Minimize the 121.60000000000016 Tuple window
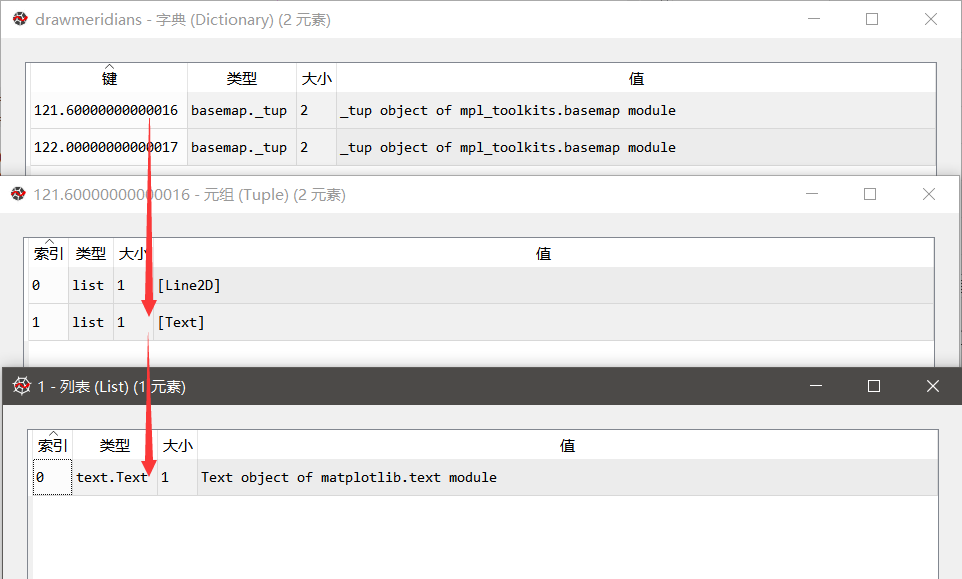The image size is (962, 579). pos(812,194)
